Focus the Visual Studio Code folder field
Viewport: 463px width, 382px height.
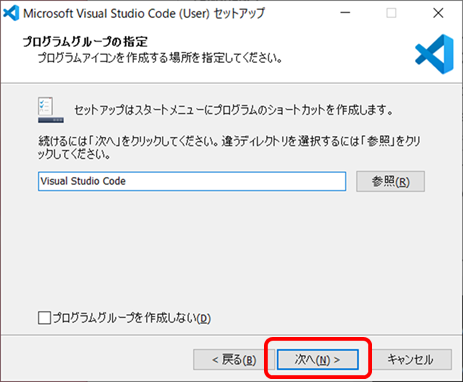[192, 181]
